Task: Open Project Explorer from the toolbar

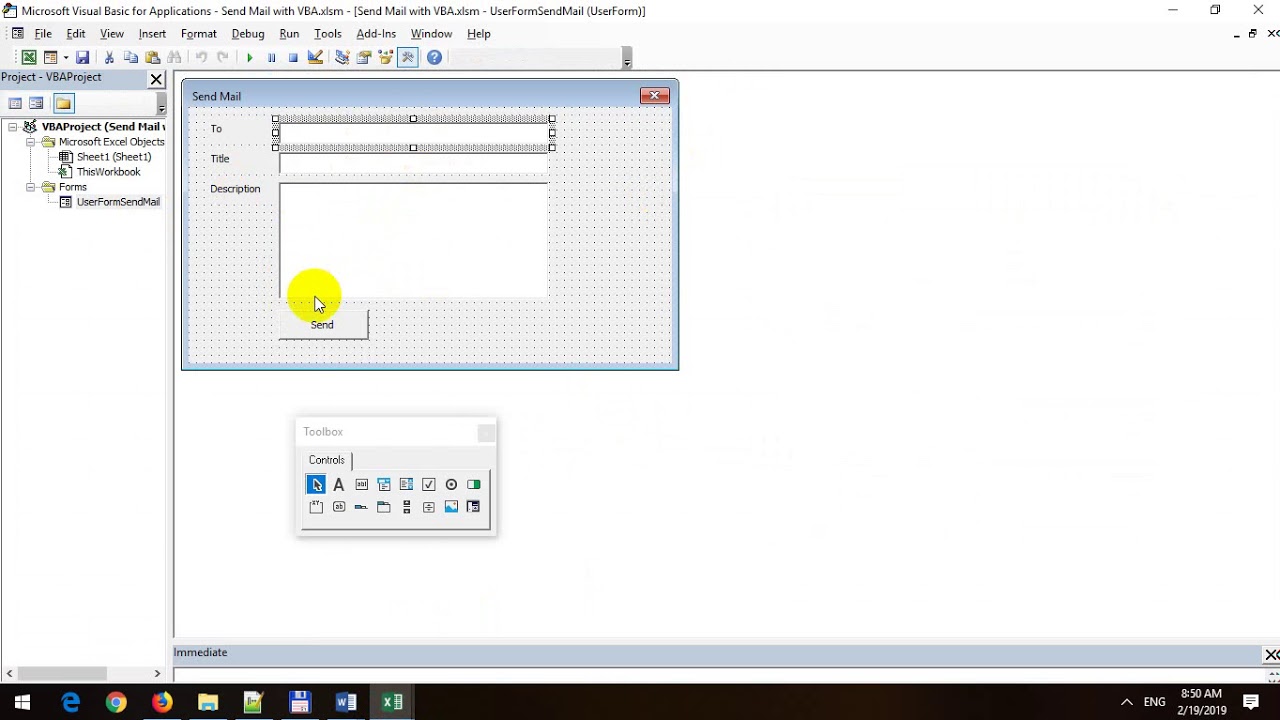Action: (x=342, y=58)
